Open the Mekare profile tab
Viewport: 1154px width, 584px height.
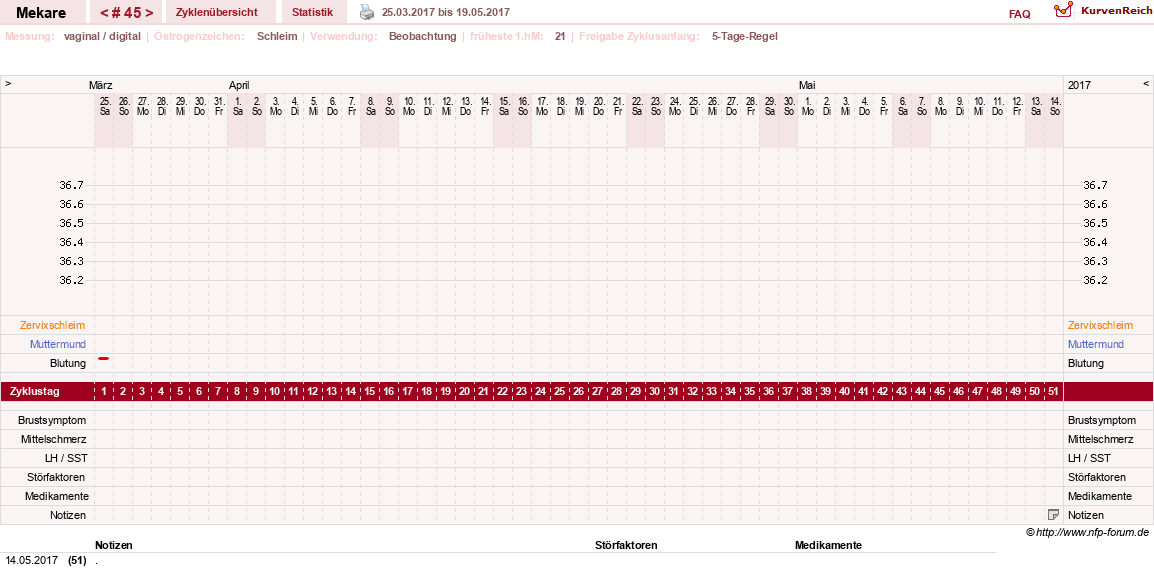[x=40, y=13]
